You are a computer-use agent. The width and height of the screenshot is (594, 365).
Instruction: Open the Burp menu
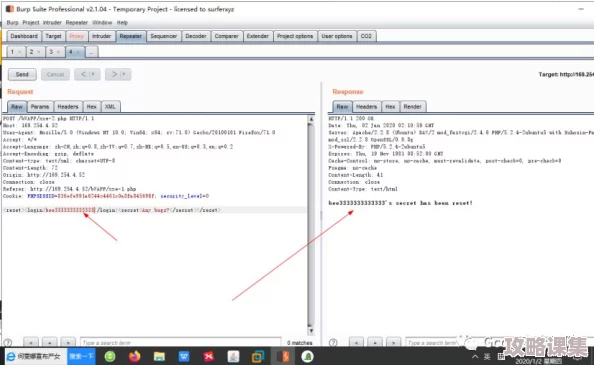click(x=13, y=22)
